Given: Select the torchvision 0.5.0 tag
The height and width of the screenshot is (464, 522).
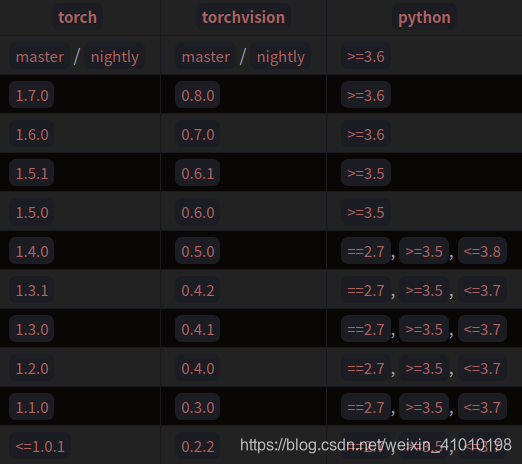Looking at the screenshot, I should pyautogui.click(x=197, y=251).
